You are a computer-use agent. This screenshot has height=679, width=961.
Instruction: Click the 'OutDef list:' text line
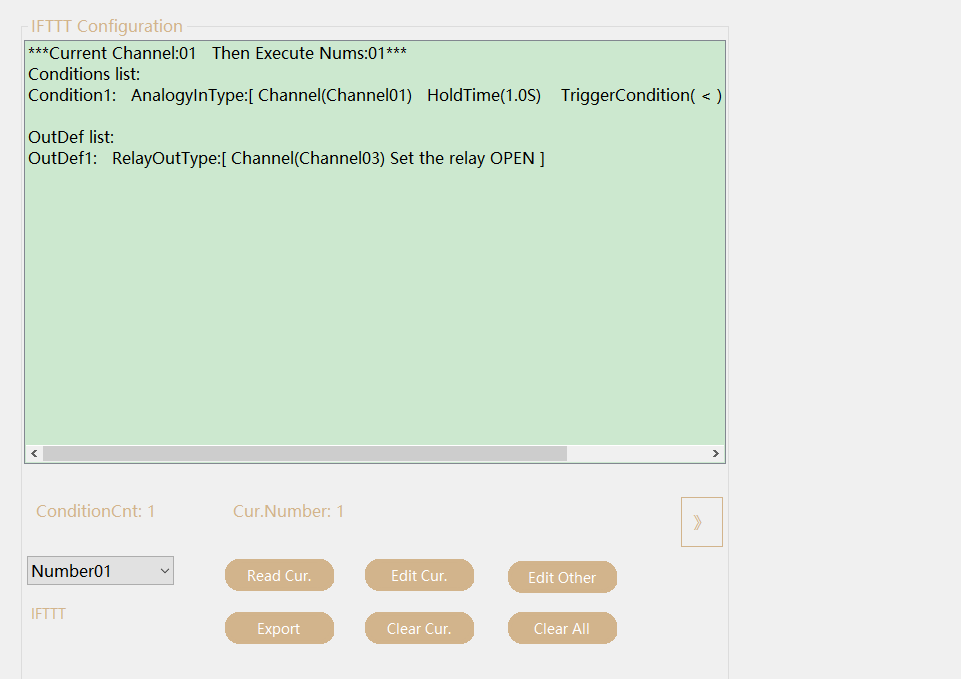coord(71,137)
